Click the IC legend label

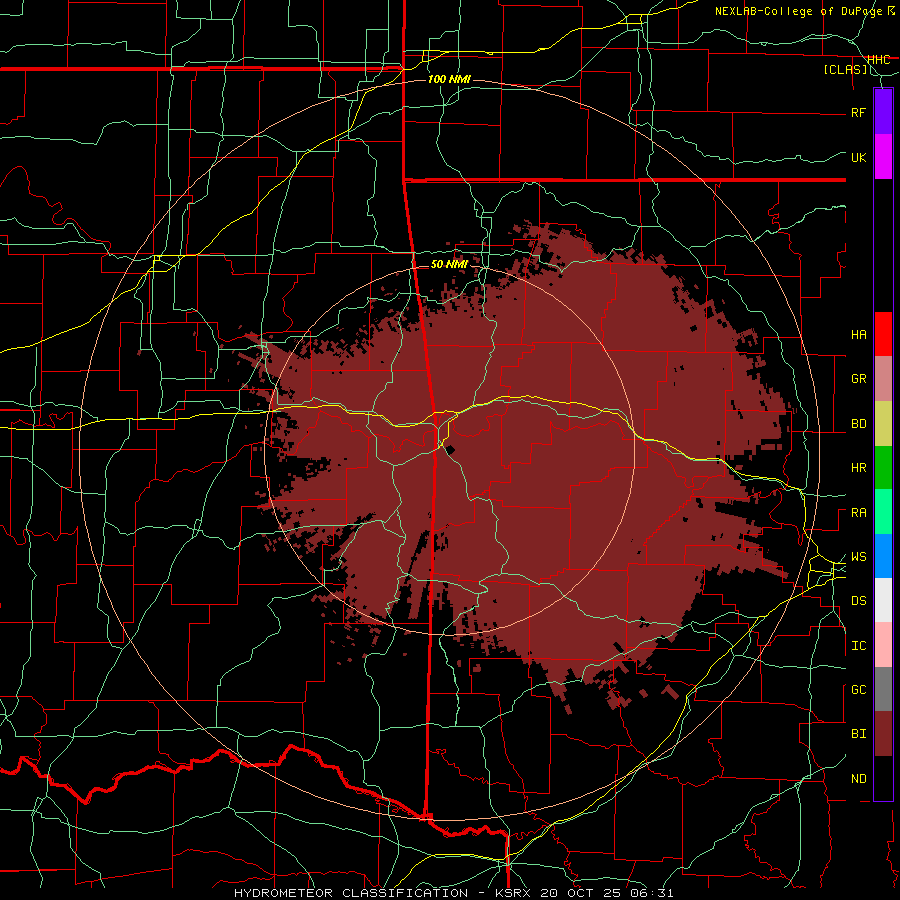pyautogui.click(x=858, y=646)
